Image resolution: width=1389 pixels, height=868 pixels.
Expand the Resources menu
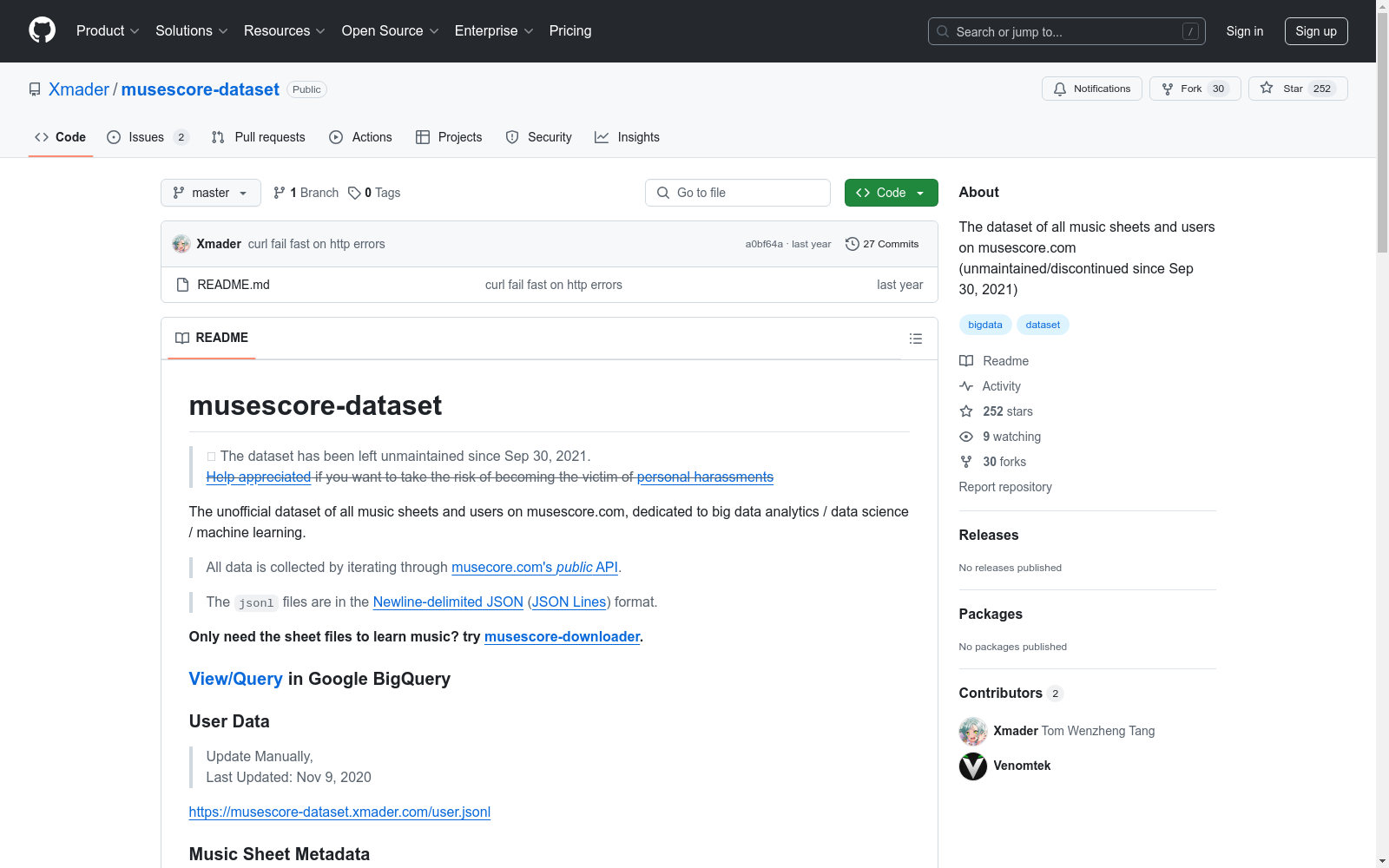[285, 30]
